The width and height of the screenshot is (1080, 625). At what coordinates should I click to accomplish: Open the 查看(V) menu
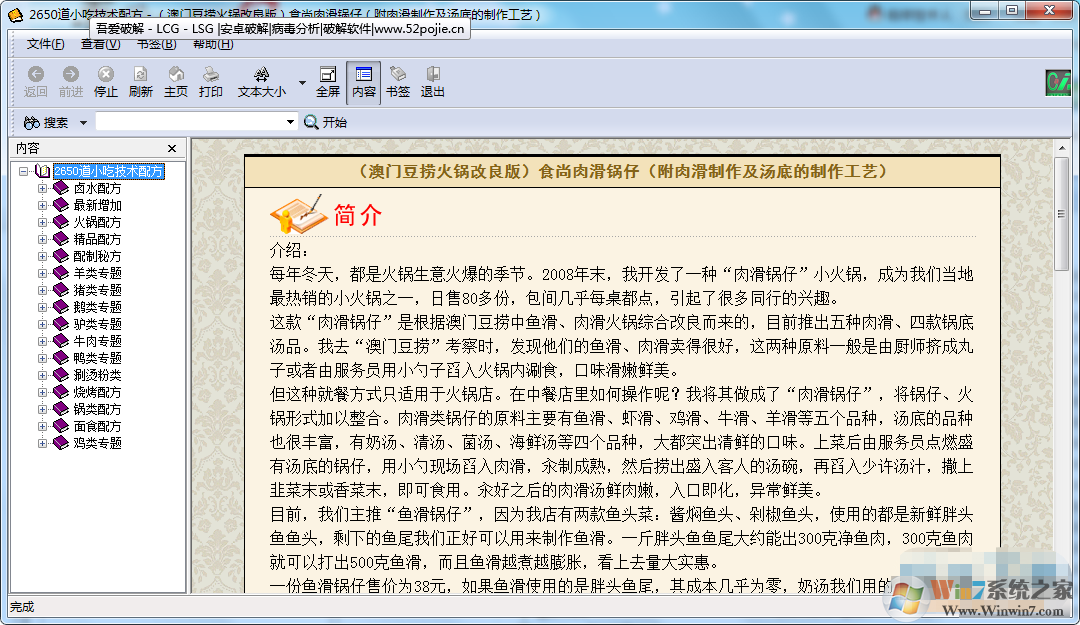tap(101, 44)
